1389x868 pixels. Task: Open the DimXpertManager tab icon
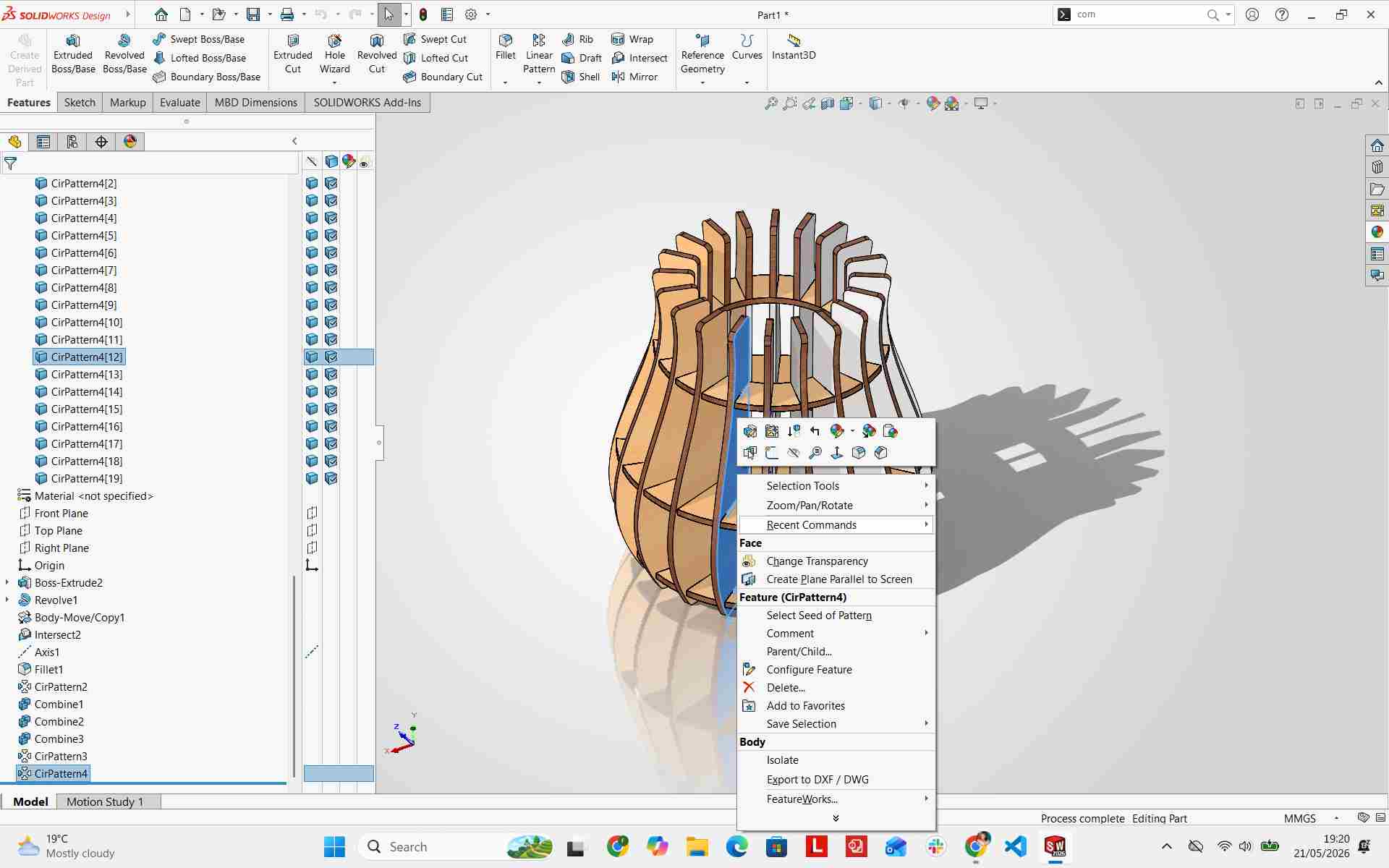pos(101,142)
